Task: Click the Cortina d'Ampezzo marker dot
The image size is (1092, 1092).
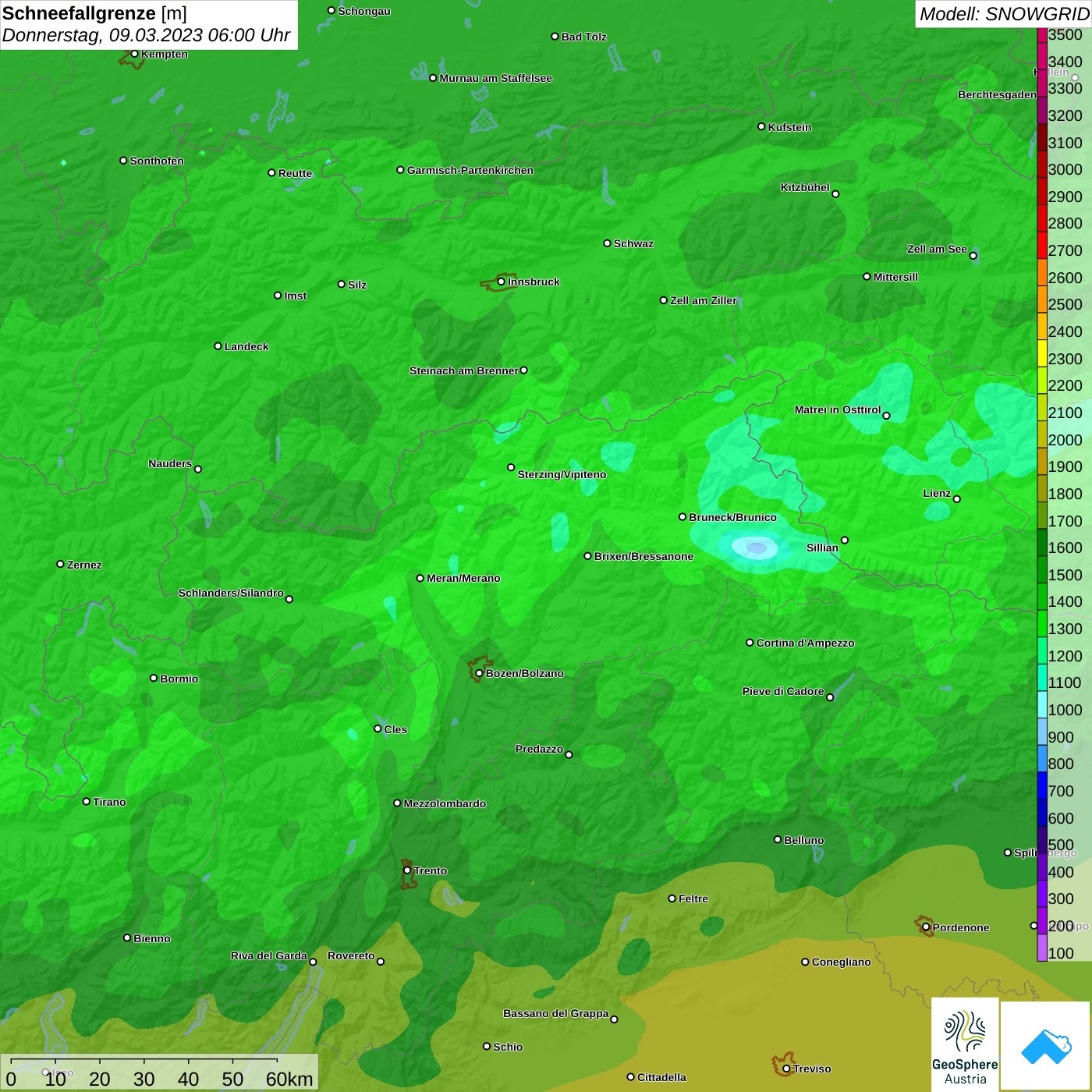Action: click(750, 643)
